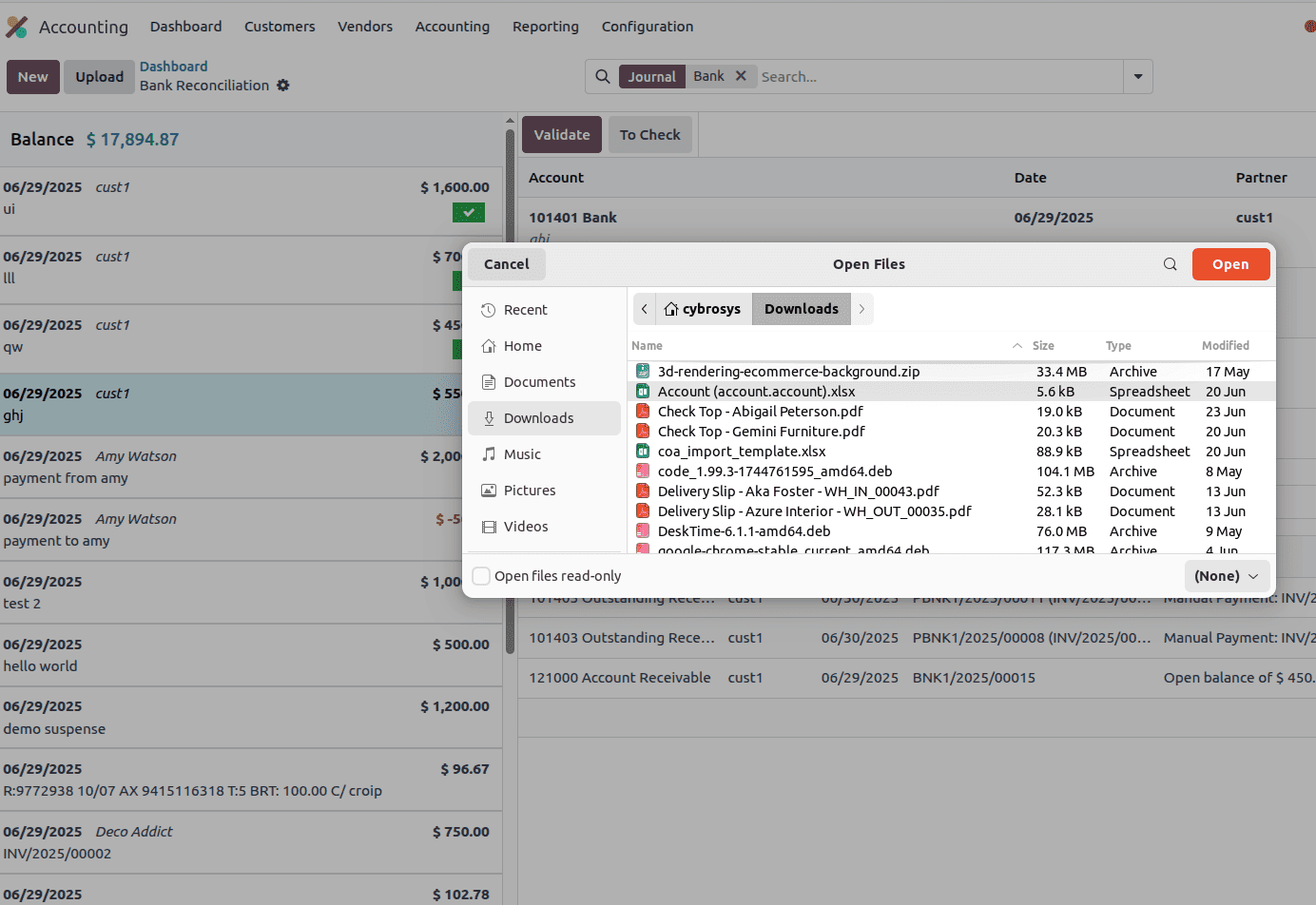Click the Downloads path bar button
The width and height of the screenshot is (1316, 905).
pos(802,309)
